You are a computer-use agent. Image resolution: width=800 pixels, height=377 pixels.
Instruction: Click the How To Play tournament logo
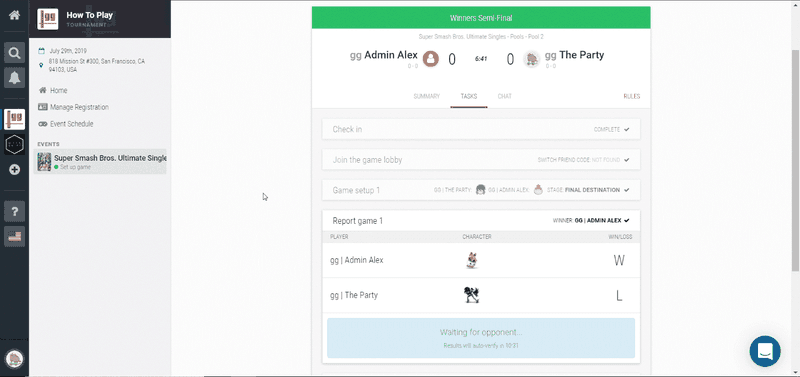(47, 19)
